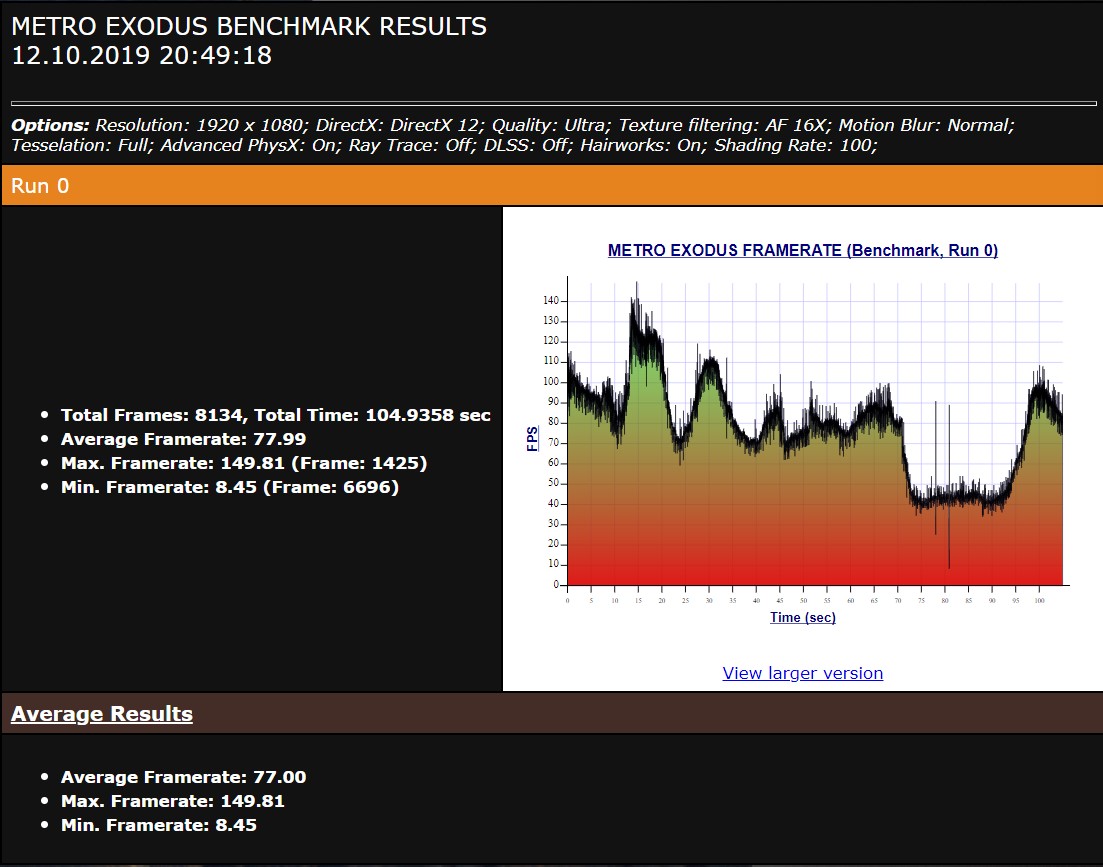Click 'Advanced PhysX: On;' option text

click(252, 145)
